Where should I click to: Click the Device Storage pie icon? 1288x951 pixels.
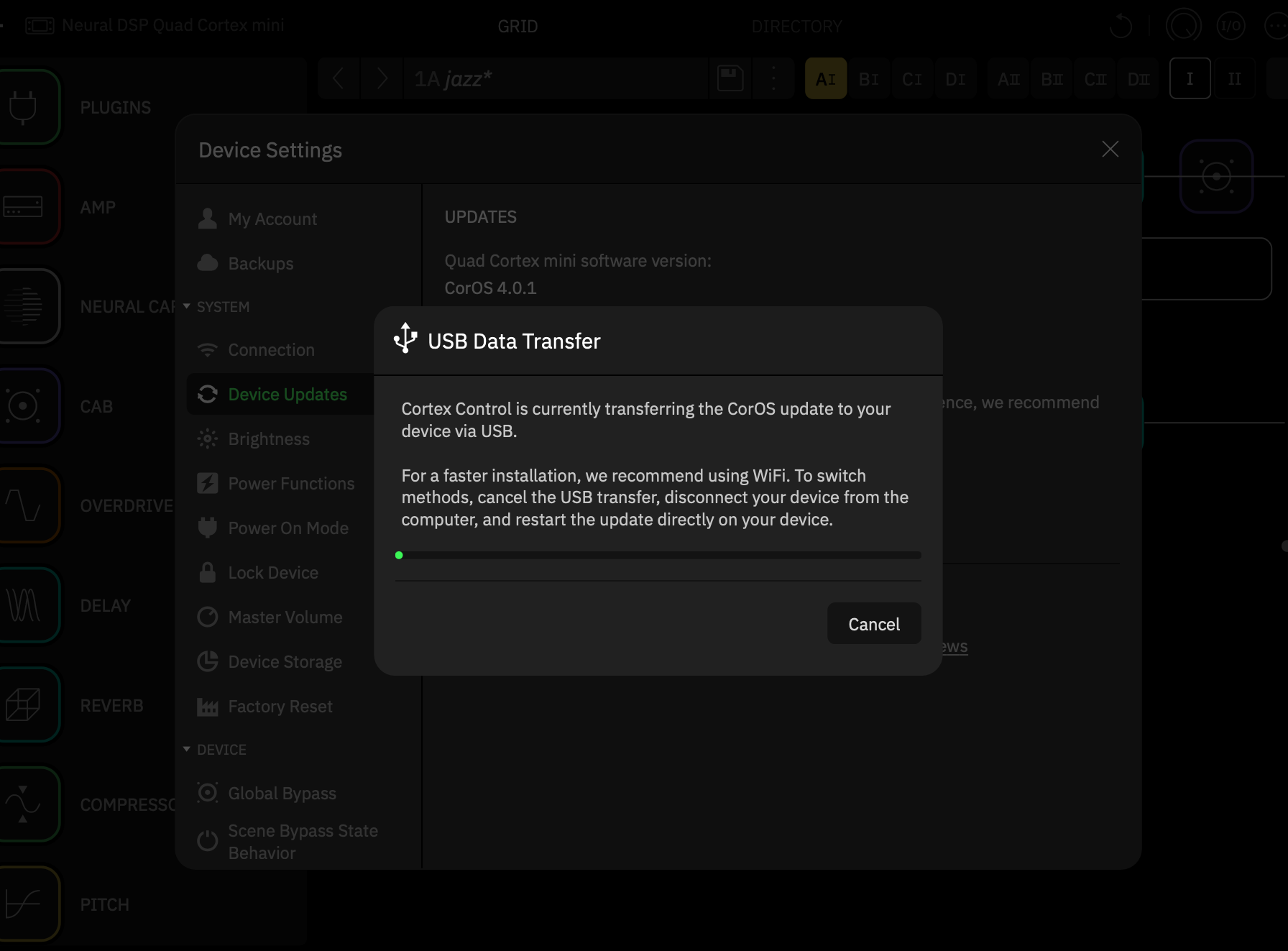(208, 662)
